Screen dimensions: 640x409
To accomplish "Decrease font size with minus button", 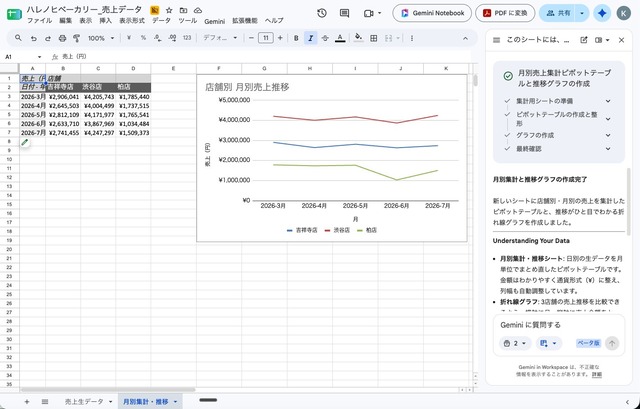I will coord(251,38).
